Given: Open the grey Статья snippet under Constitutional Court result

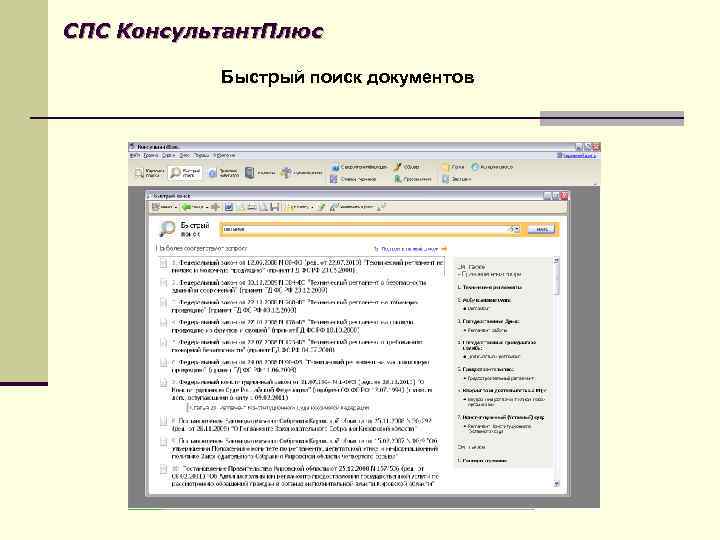Looking at the screenshot, I should 279,407.
